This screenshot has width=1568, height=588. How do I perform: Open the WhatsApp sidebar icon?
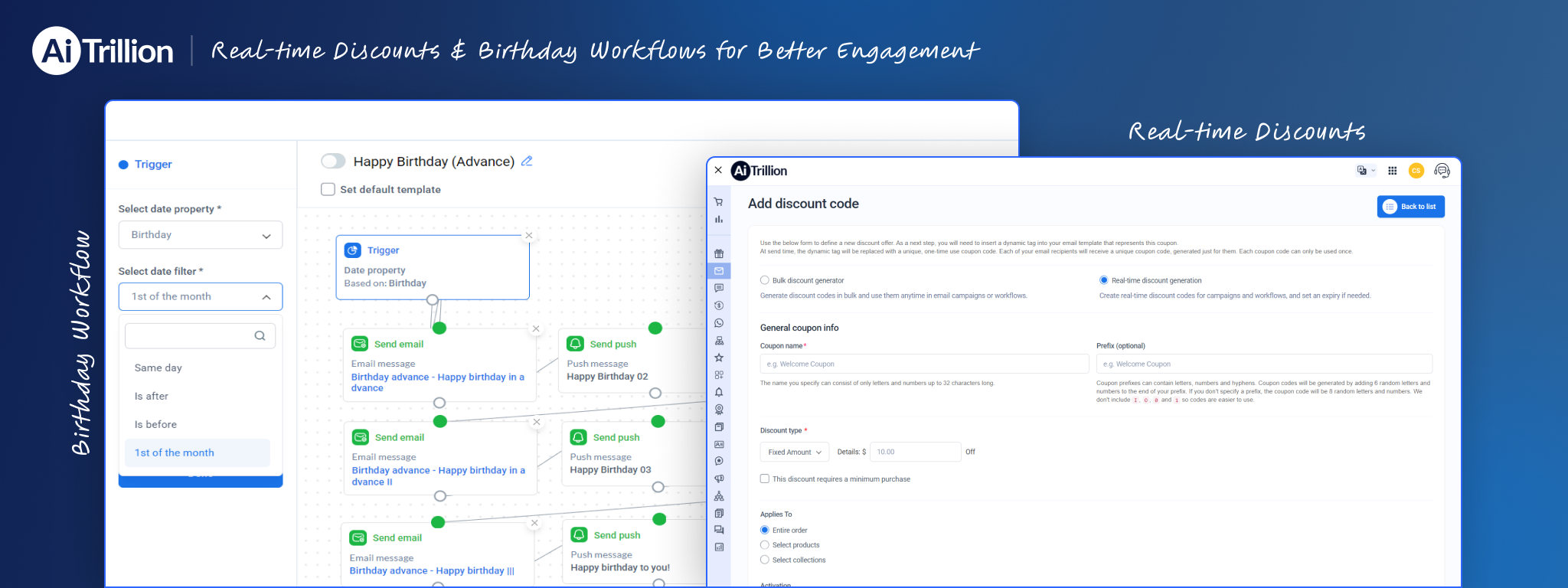pos(718,323)
